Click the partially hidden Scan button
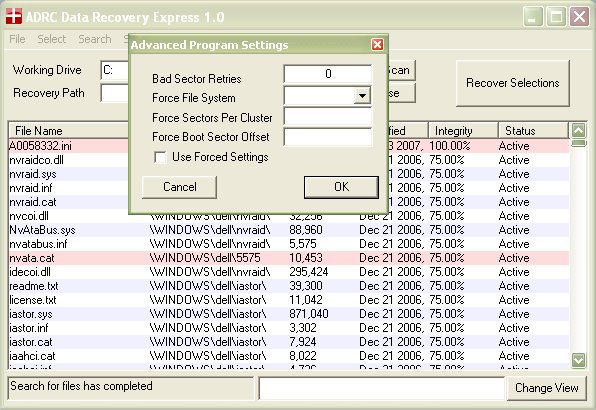The image size is (596, 410). coord(401,70)
